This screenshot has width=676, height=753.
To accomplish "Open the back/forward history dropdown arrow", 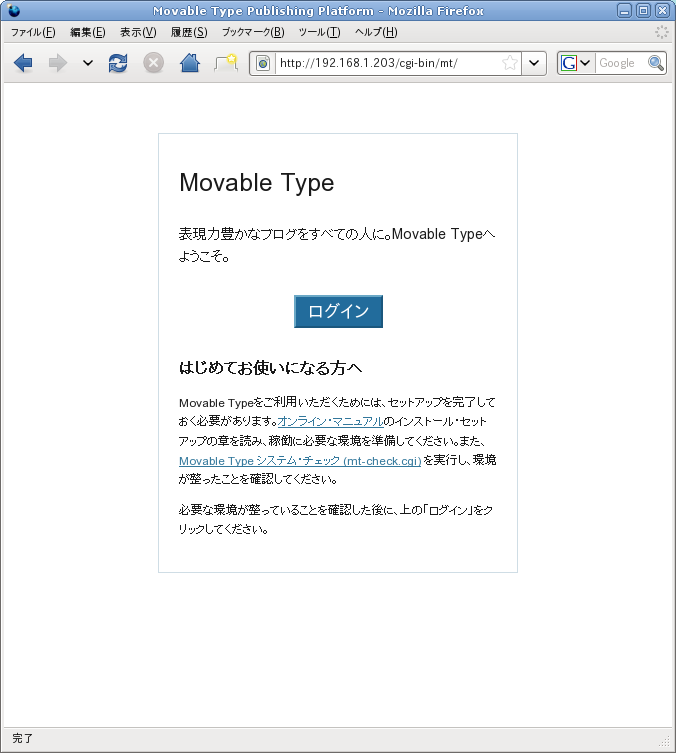I will coord(87,63).
